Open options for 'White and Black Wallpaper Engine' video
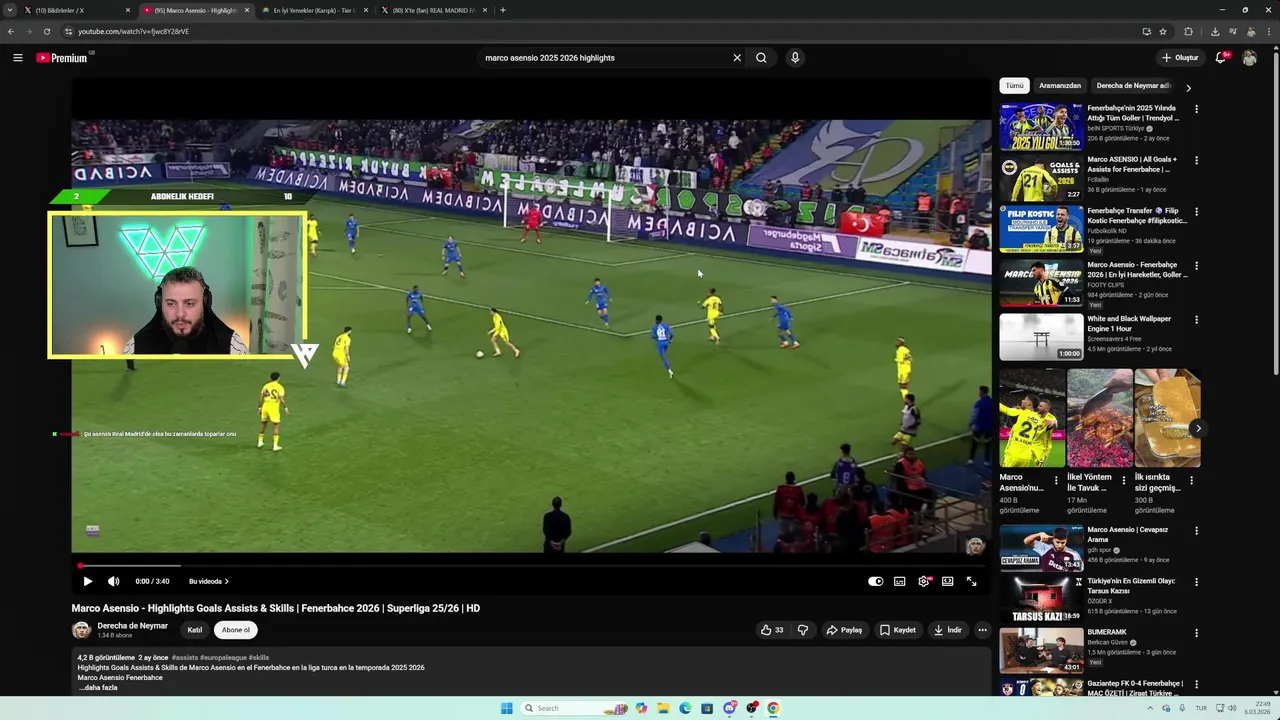Image resolution: width=1280 pixels, height=720 pixels. coord(1196,320)
